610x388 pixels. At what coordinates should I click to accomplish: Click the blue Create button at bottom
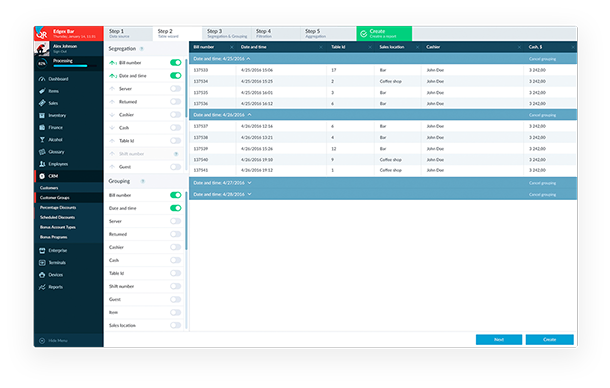(549, 340)
